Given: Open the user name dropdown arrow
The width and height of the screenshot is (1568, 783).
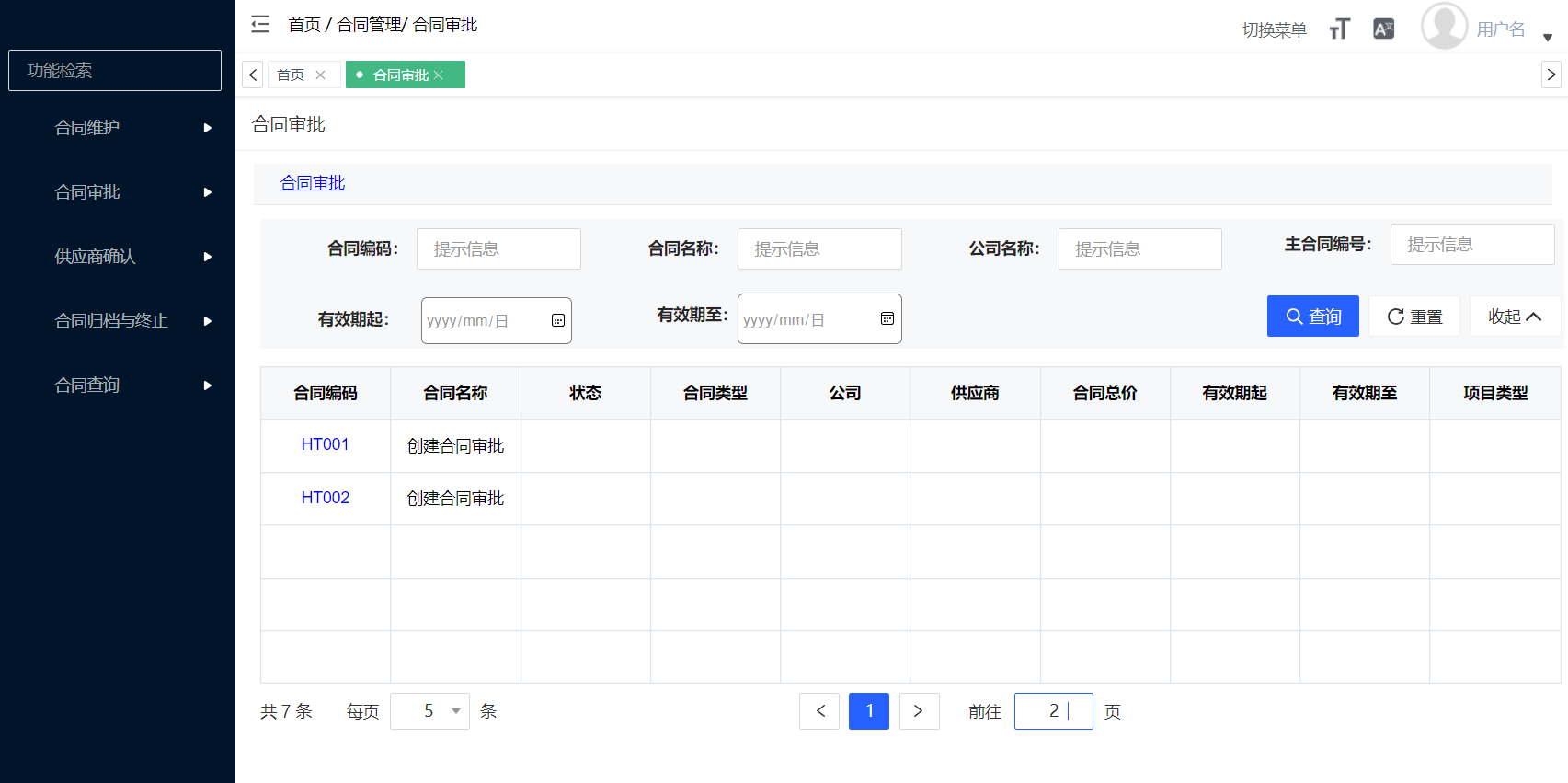Looking at the screenshot, I should point(1548,38).
